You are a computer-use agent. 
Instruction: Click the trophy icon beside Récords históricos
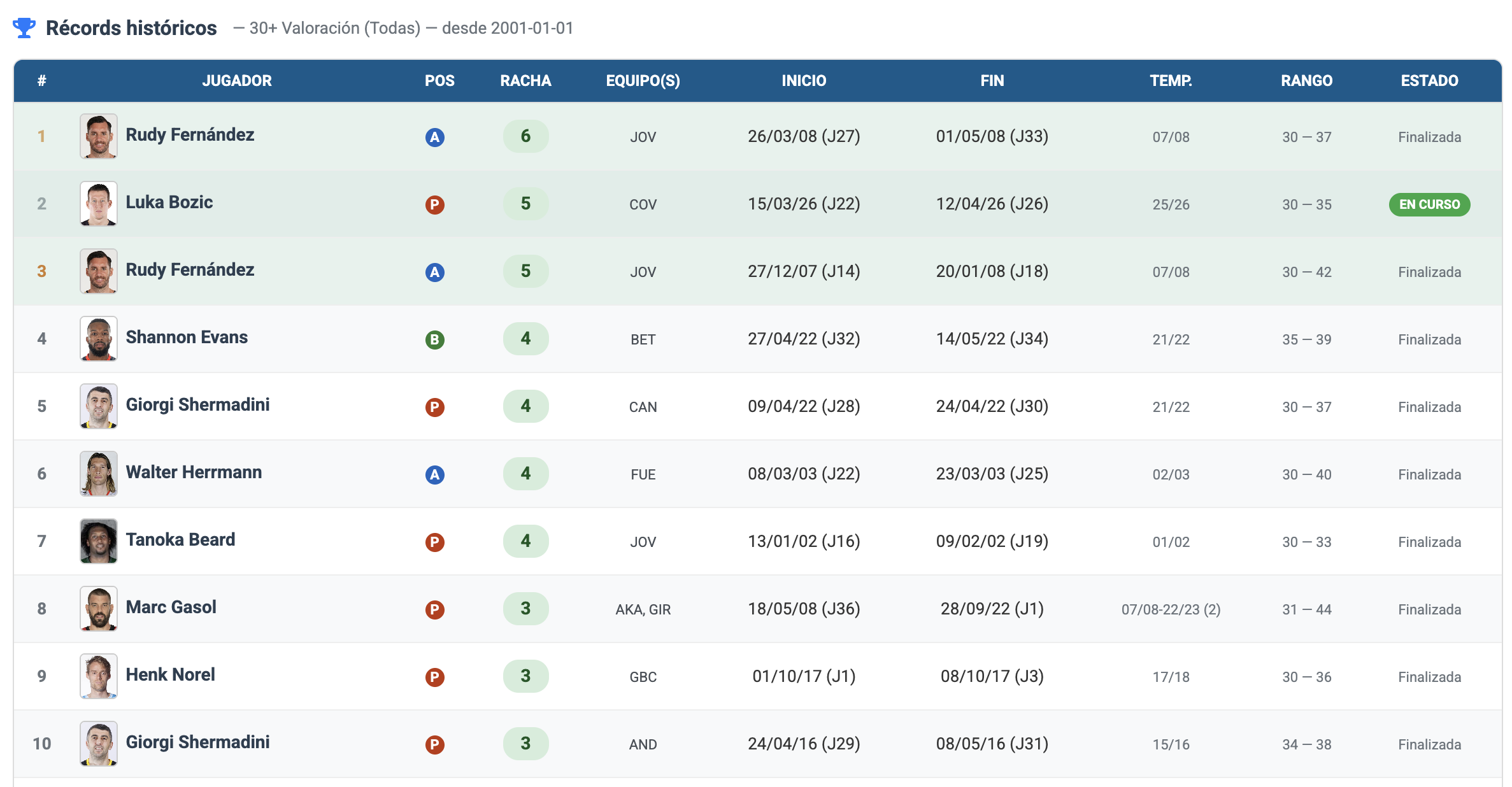pos(24,28)
